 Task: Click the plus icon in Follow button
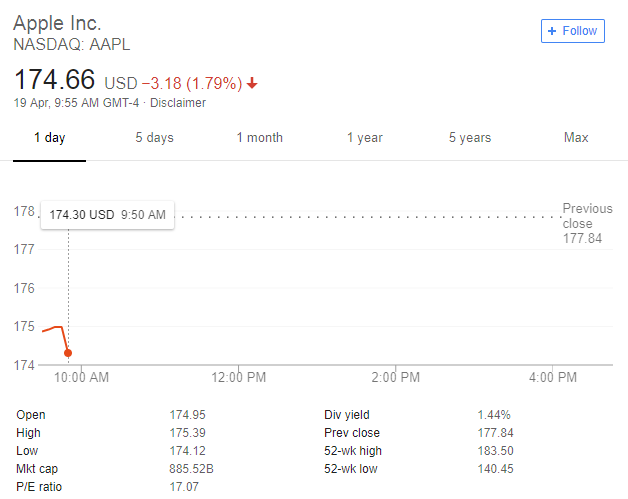tap(552, 31)
